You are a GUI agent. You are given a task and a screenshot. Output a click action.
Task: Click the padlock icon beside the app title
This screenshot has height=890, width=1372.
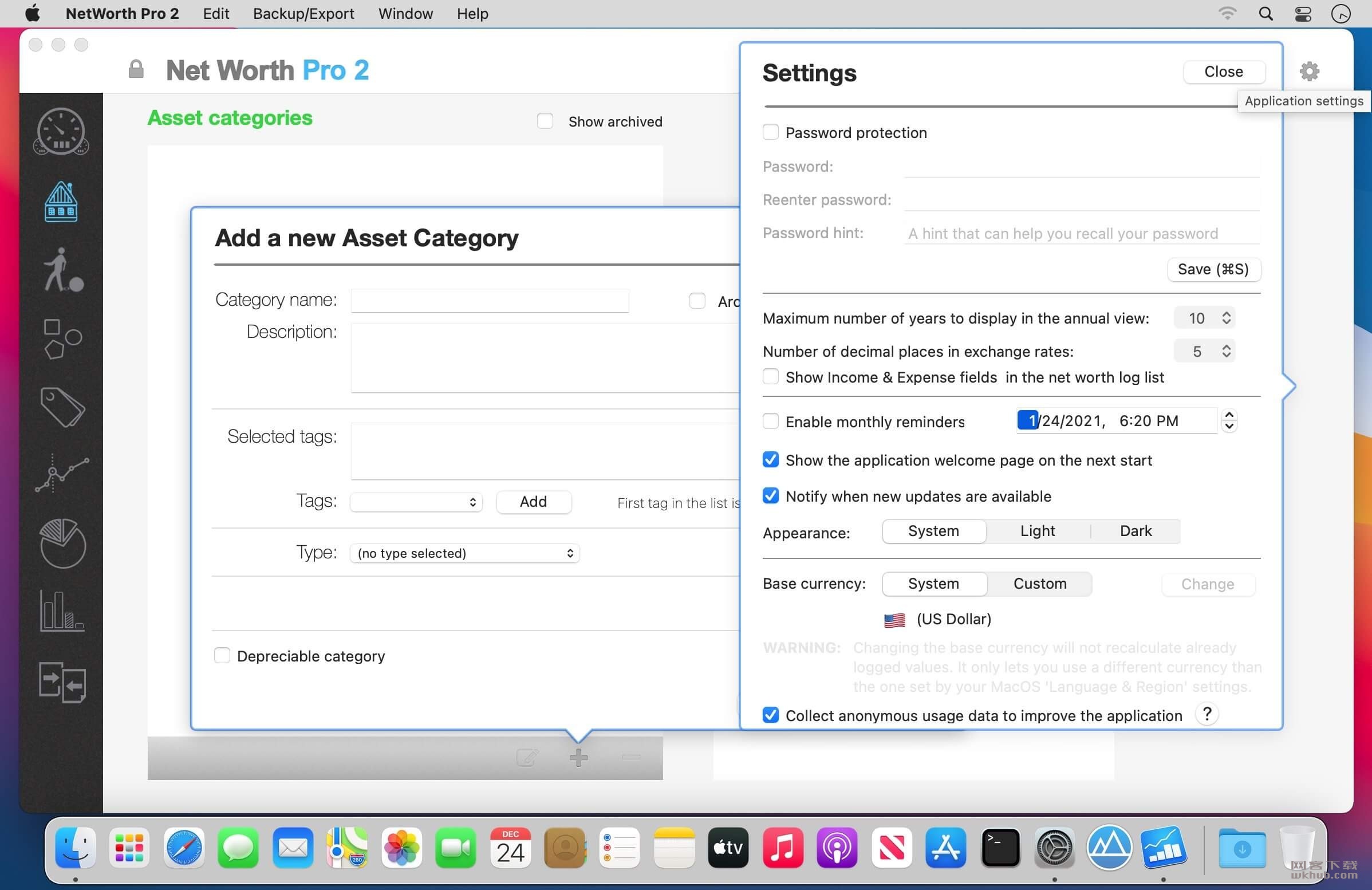point(136,69)
